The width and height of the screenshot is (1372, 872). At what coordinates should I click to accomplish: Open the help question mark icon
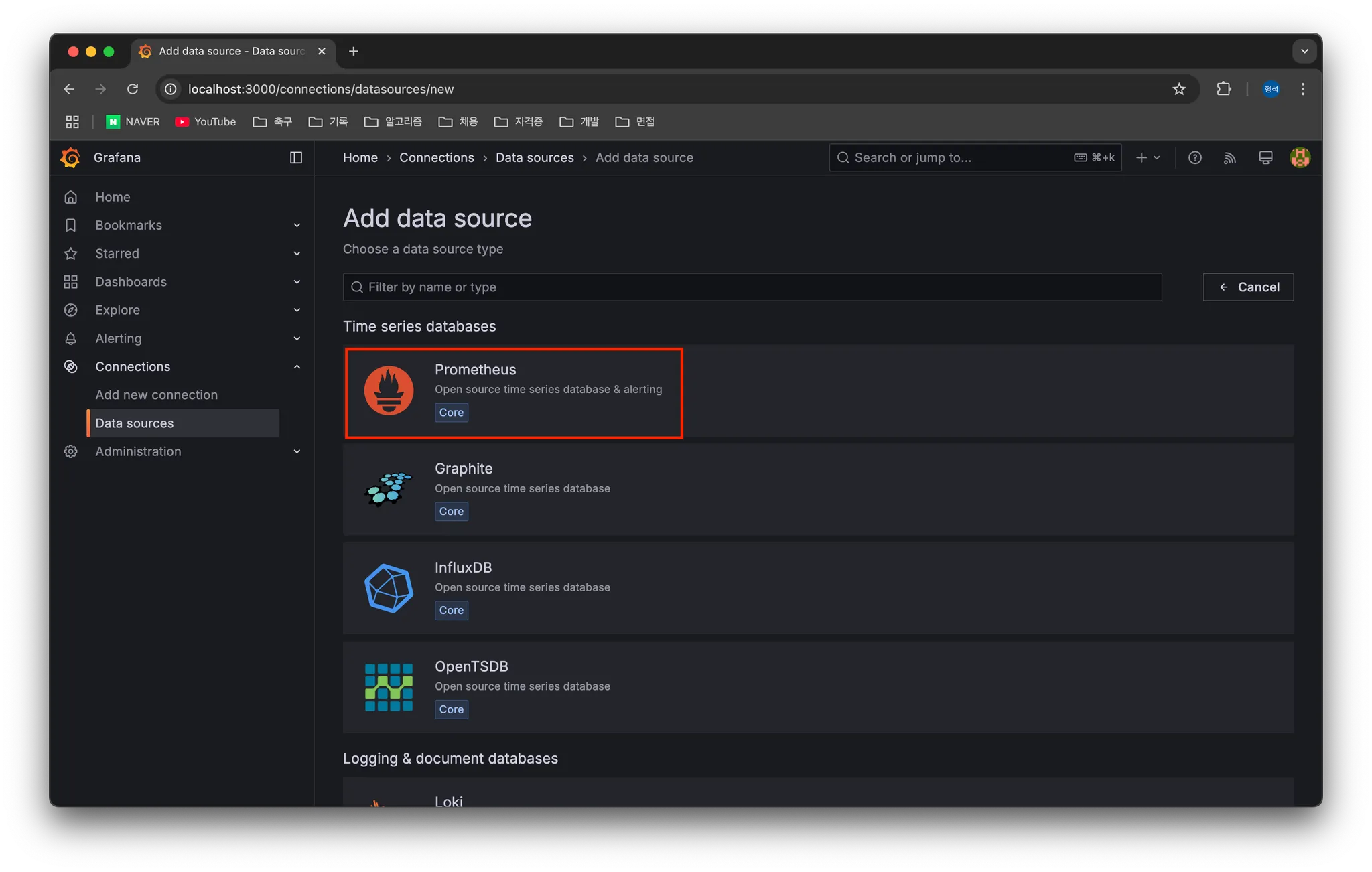[1194, 157]
